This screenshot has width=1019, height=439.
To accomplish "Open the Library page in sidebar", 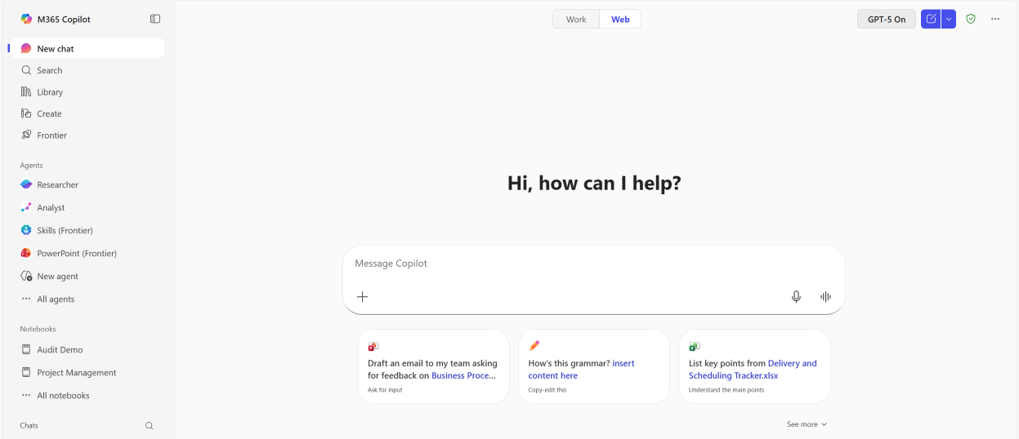I will click(49, 92).
